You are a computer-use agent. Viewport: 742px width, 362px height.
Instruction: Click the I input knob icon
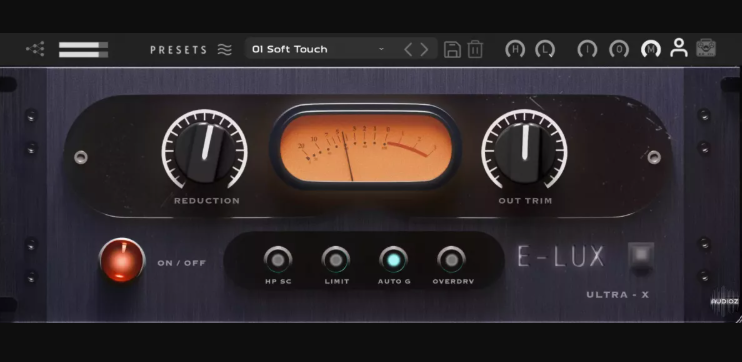[587, 49]
